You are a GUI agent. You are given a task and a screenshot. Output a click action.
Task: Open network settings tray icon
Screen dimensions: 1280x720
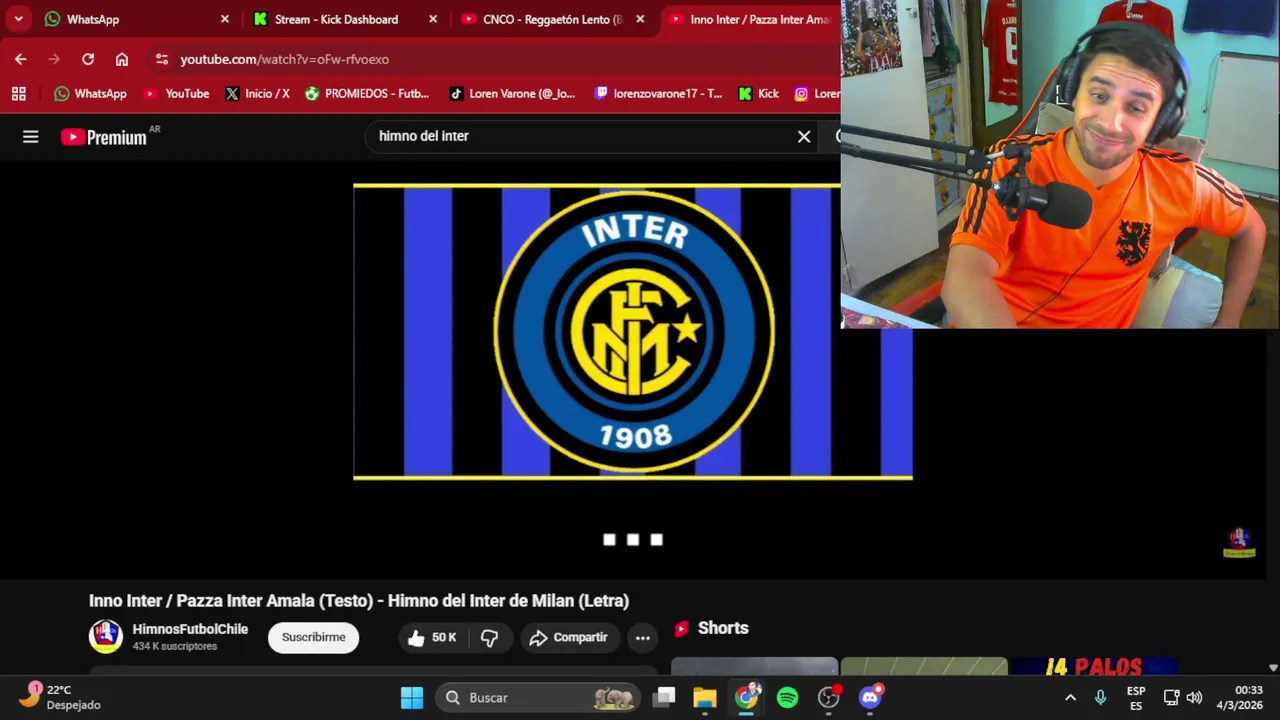click(x=1172, y=697)
